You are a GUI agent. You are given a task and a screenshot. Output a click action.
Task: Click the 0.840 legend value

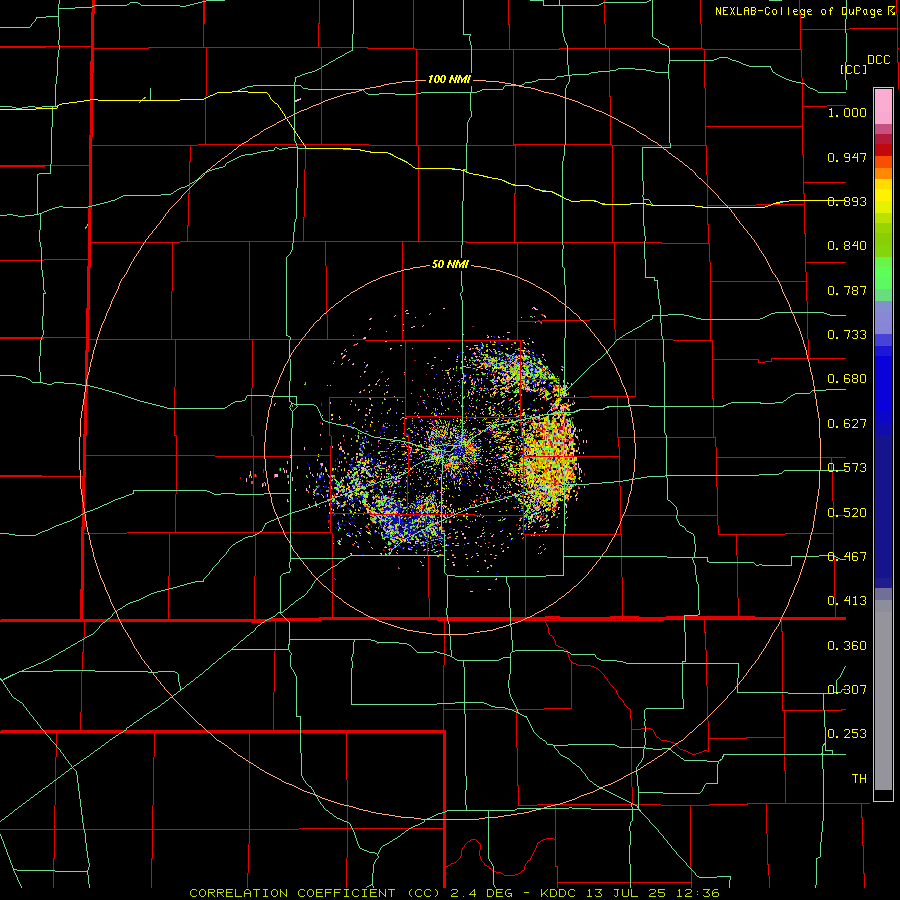(x=847, y=246)
